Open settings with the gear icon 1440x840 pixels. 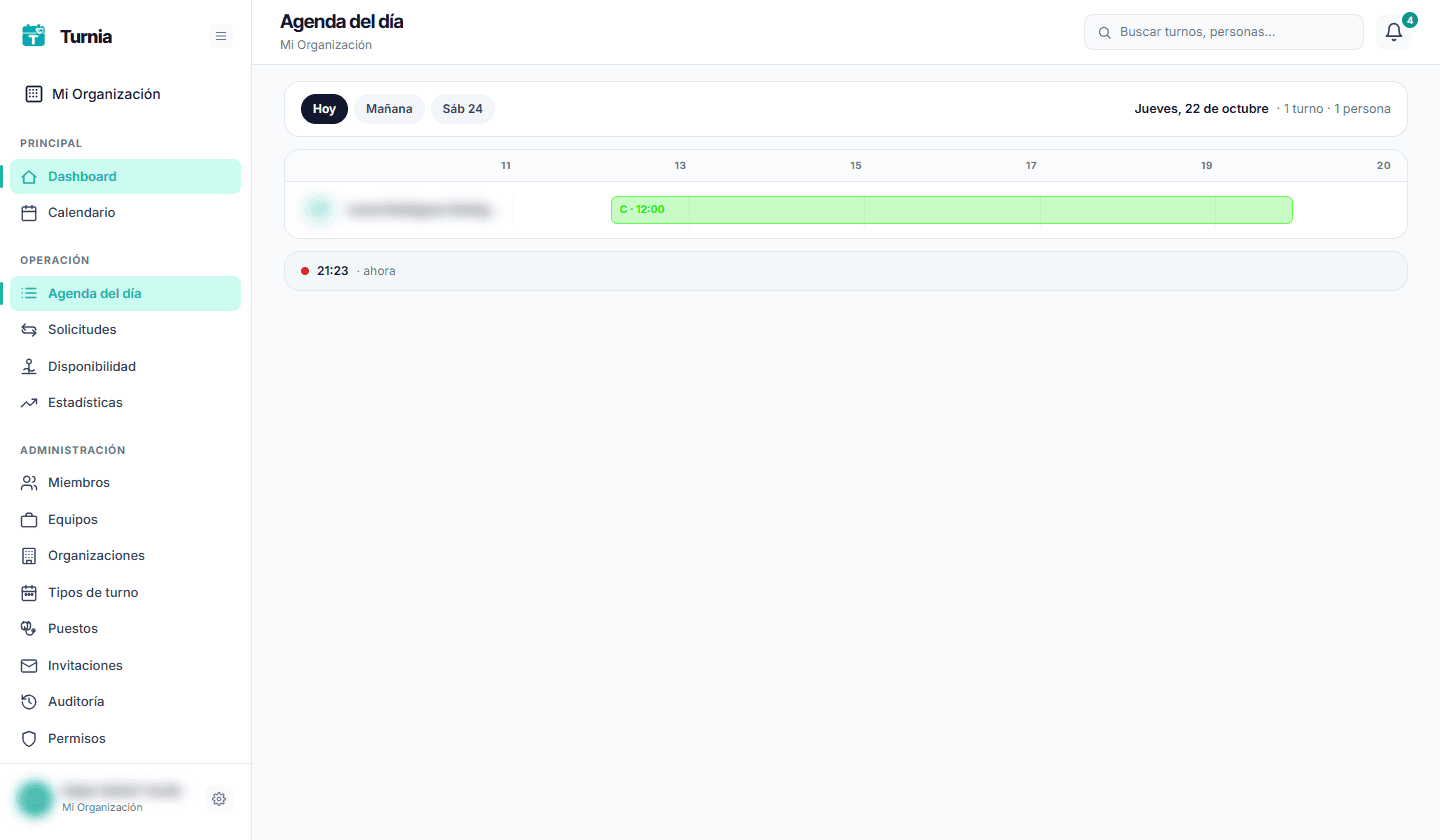(219, 799)
